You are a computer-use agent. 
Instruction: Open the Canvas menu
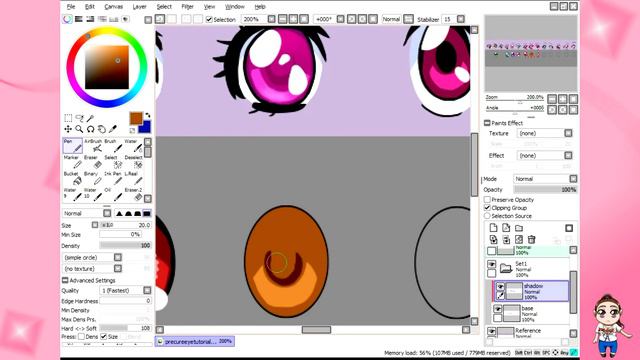pyautogui.click(x=113, y=7)
